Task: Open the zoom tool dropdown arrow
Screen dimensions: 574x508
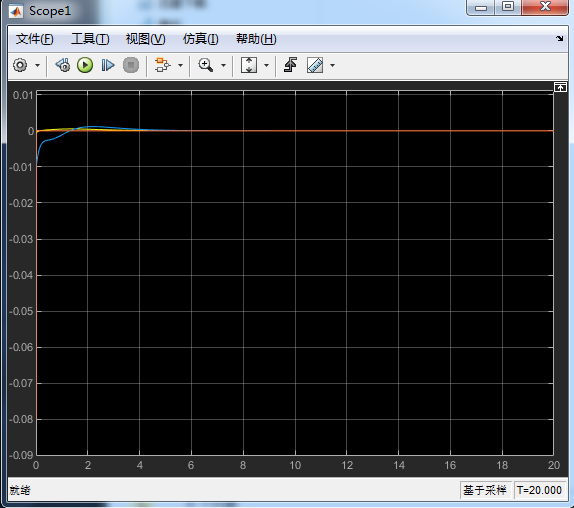Action: pyautogui.click(x=223, y=66)
